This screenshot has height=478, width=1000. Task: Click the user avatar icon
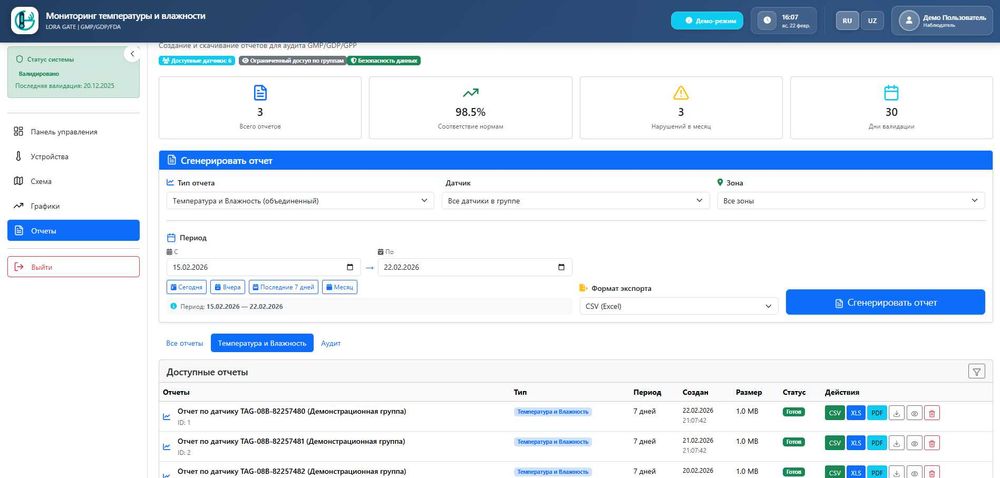point(908,20)
